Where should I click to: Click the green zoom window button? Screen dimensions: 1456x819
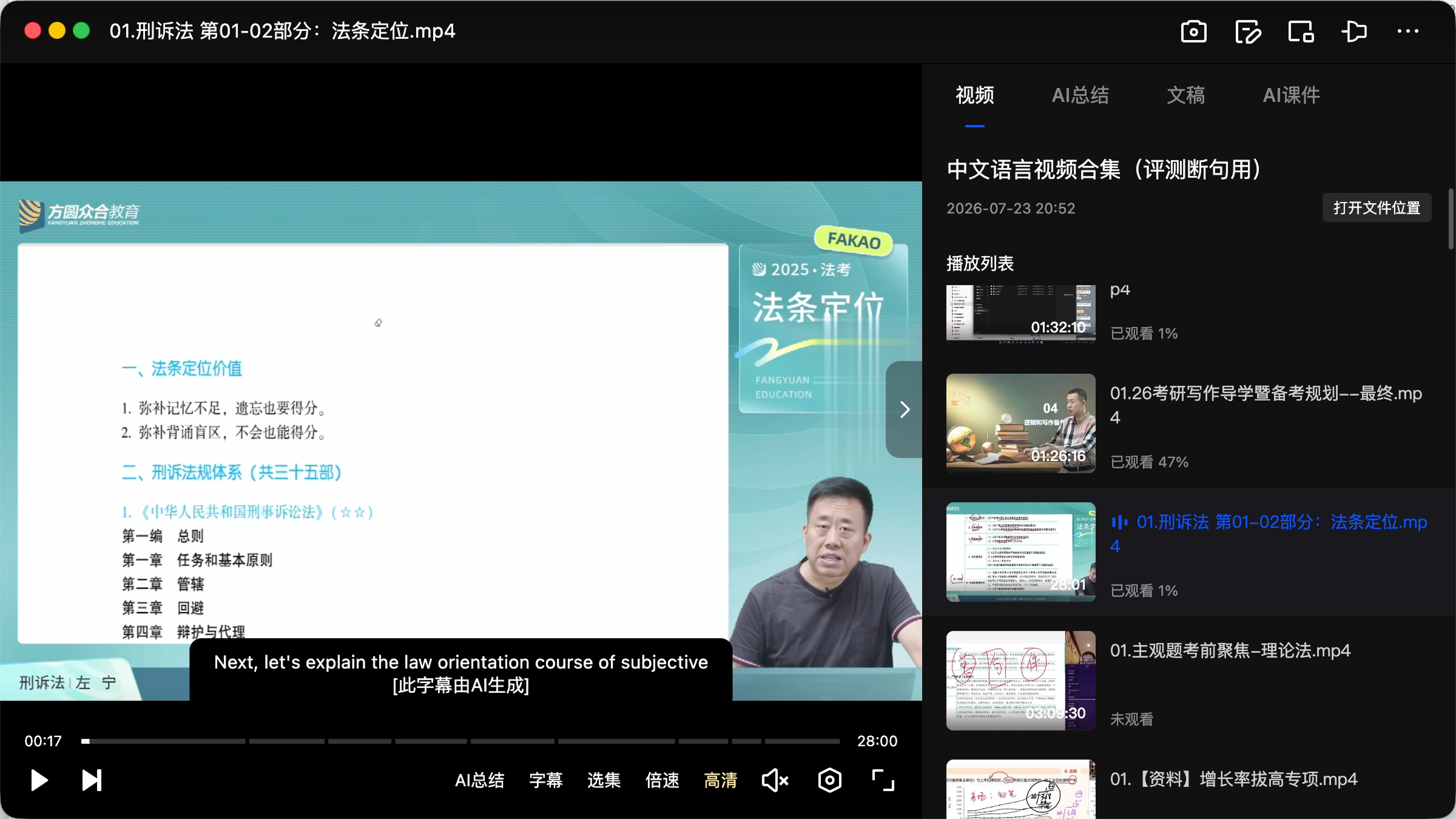(x=81, y=31)
